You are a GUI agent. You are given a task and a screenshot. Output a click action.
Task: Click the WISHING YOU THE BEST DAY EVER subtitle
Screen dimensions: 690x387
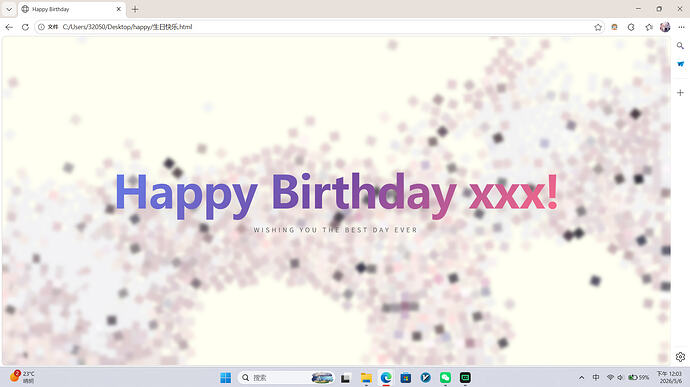tap(335, 230)
